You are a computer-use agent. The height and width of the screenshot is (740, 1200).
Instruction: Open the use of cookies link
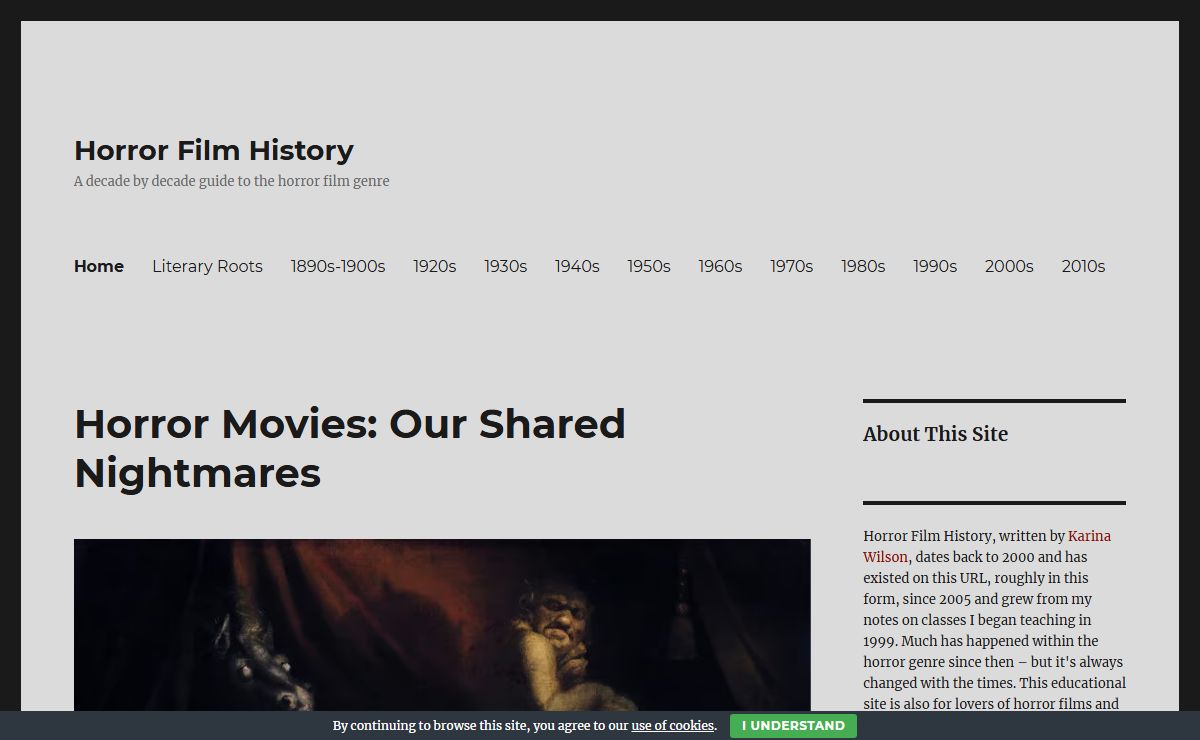coord(673,726)
